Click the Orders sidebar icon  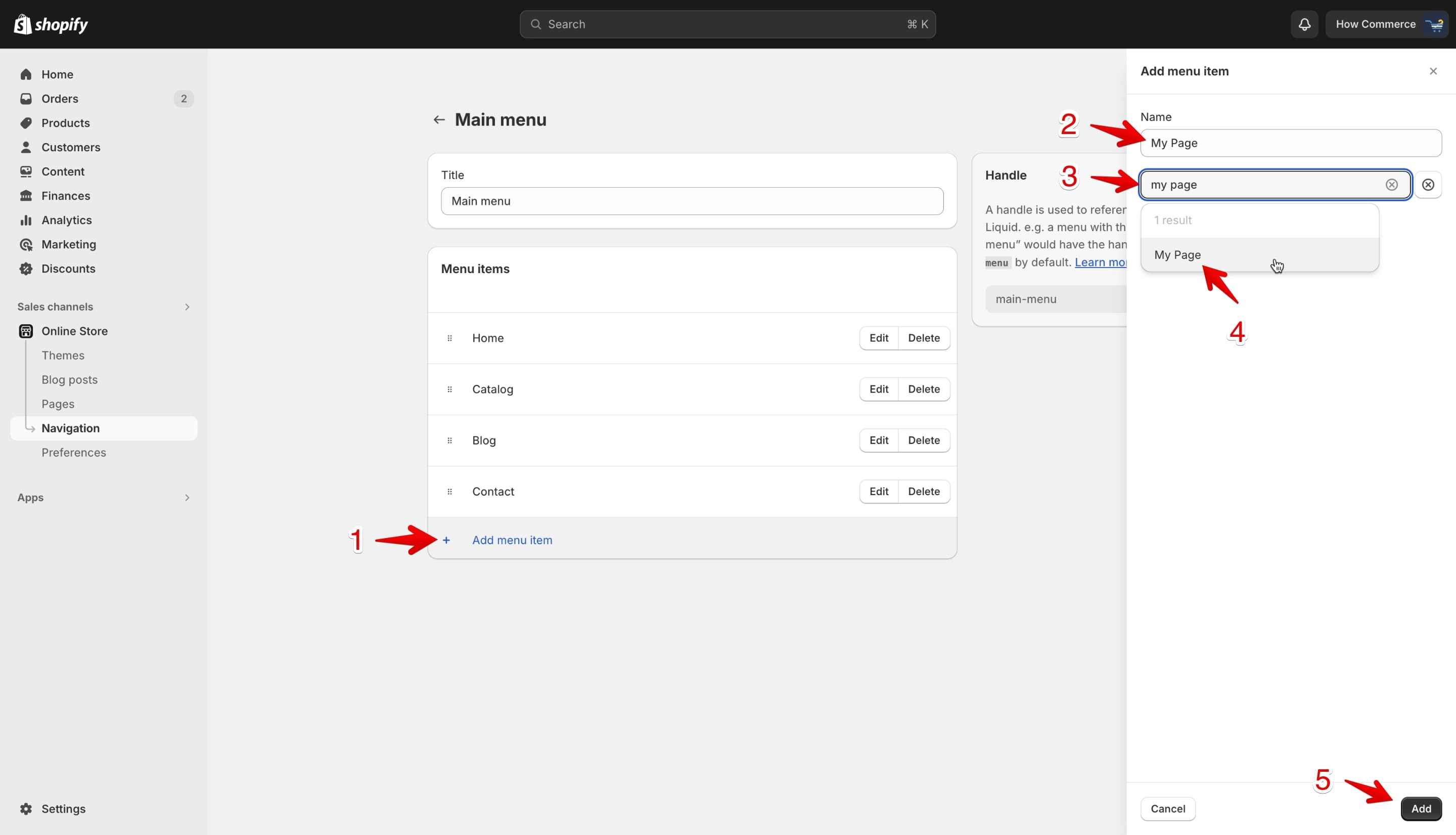pyautogui.click(x=26, y=99)
